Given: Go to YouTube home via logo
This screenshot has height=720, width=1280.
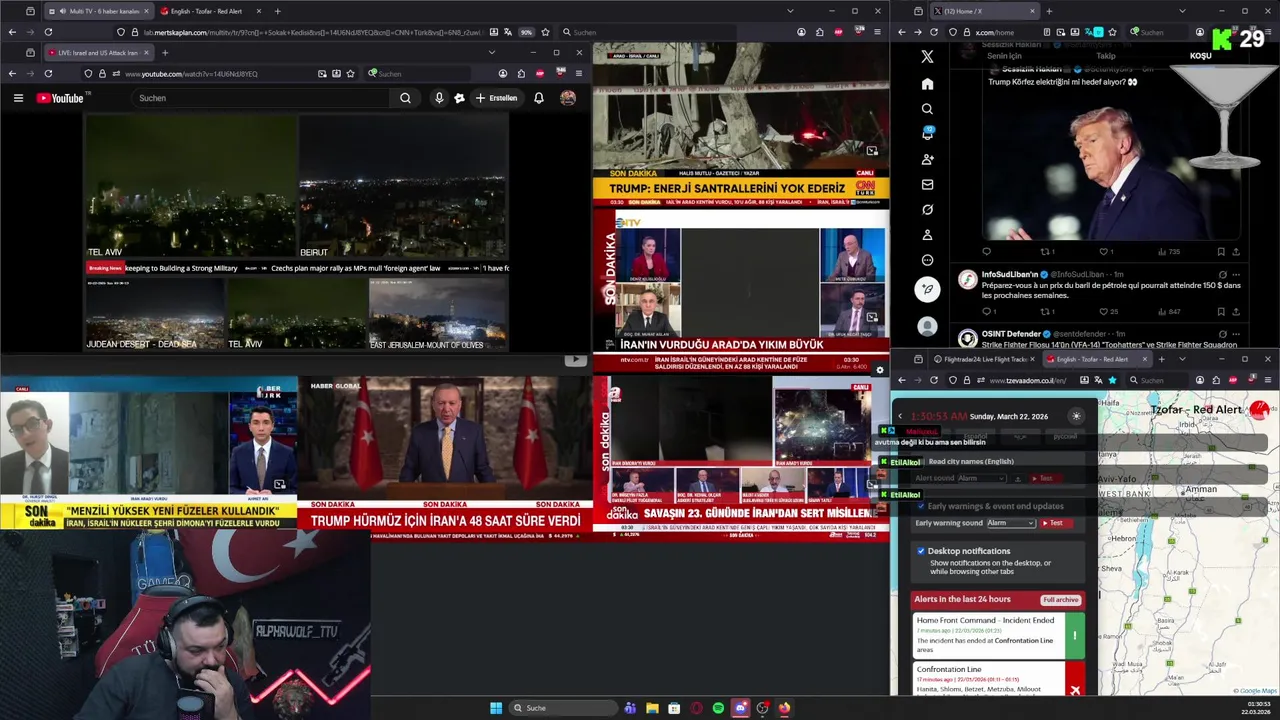Looking at the screenshot, I should coord(61,98).
